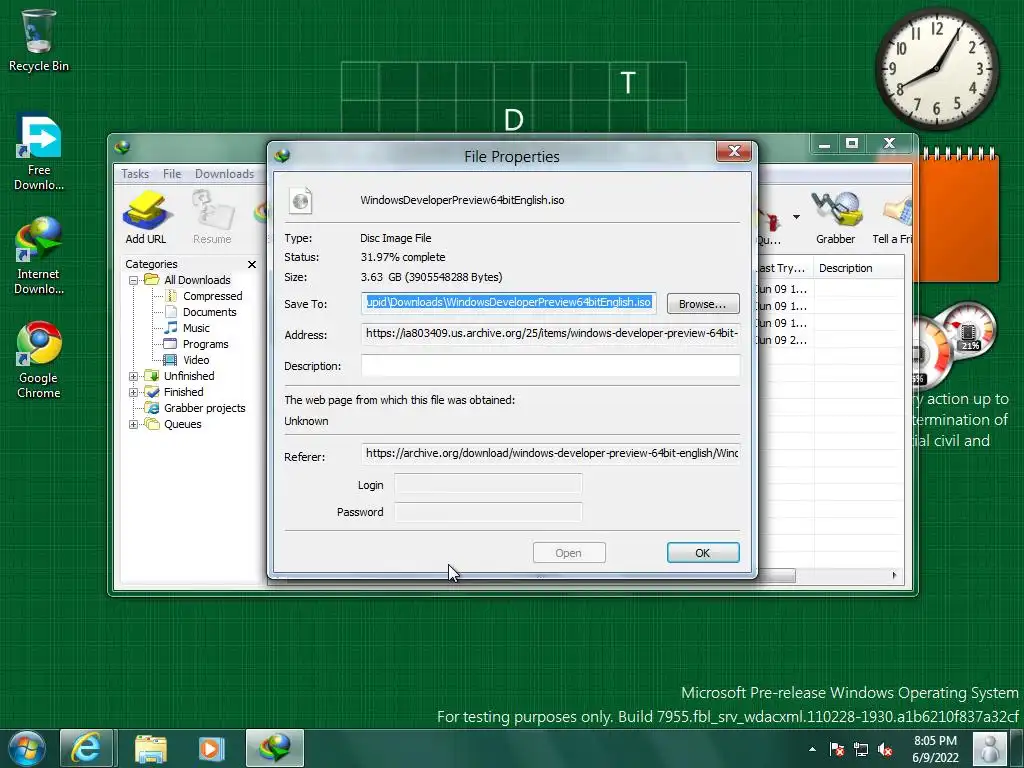
Task: Click horizontal scrollbar right arrow in IDM
Action: pos(894,575)
